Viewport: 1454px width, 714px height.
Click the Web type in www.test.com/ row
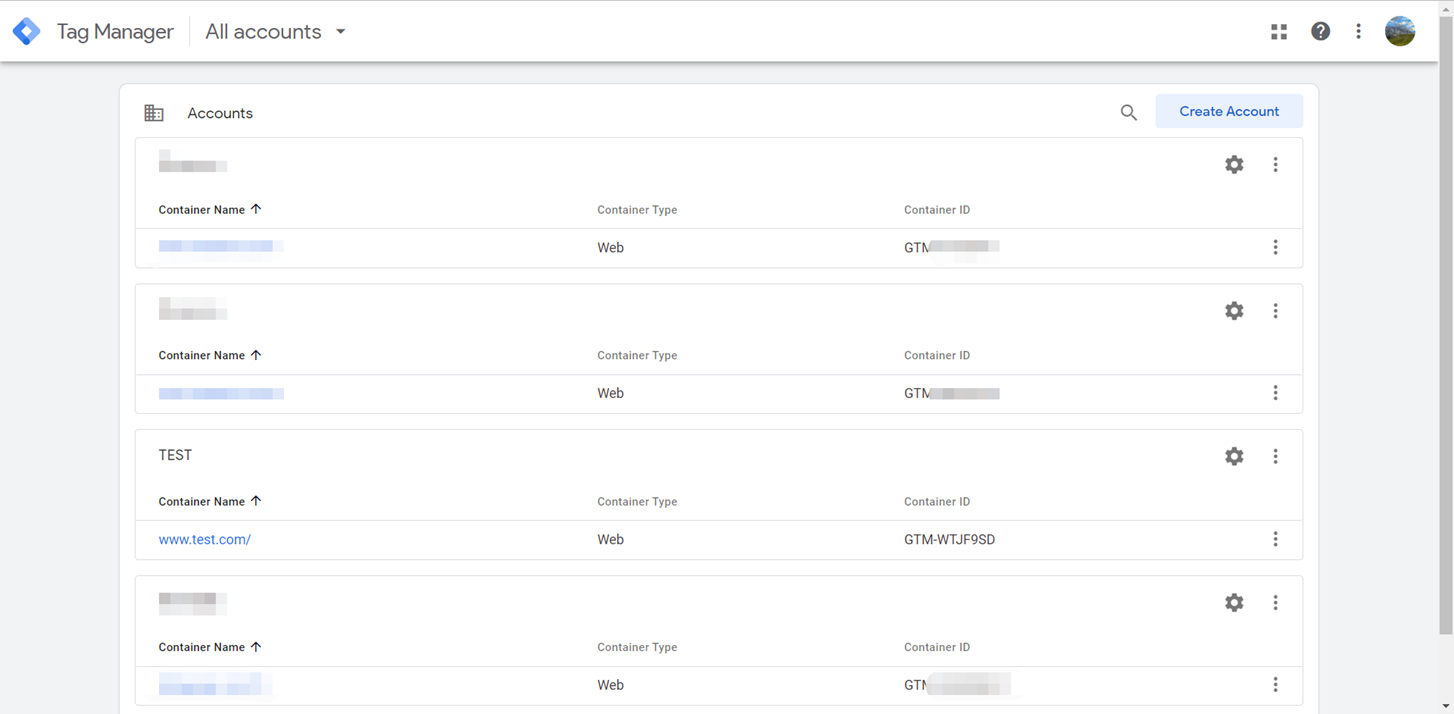tap(610, 539)
